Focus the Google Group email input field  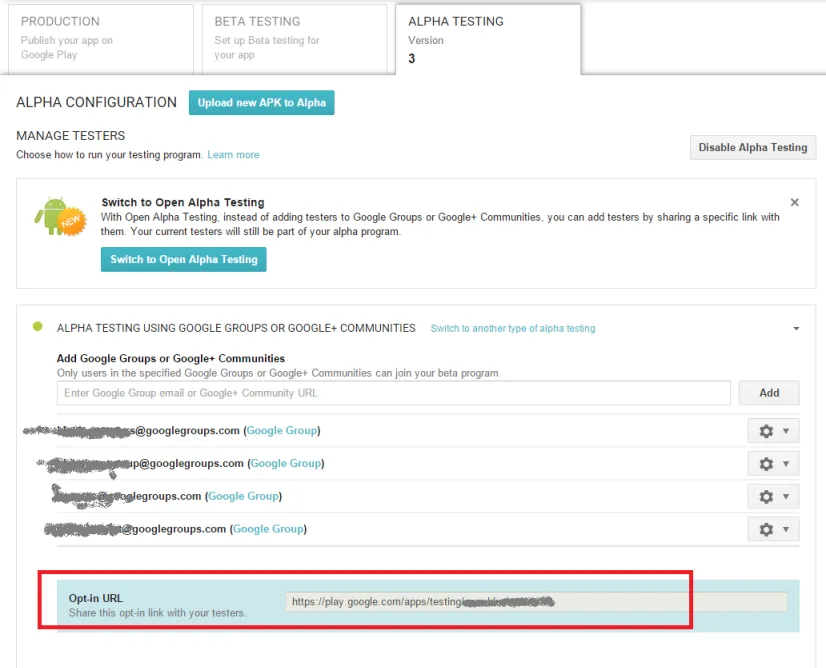coord(394,393)
